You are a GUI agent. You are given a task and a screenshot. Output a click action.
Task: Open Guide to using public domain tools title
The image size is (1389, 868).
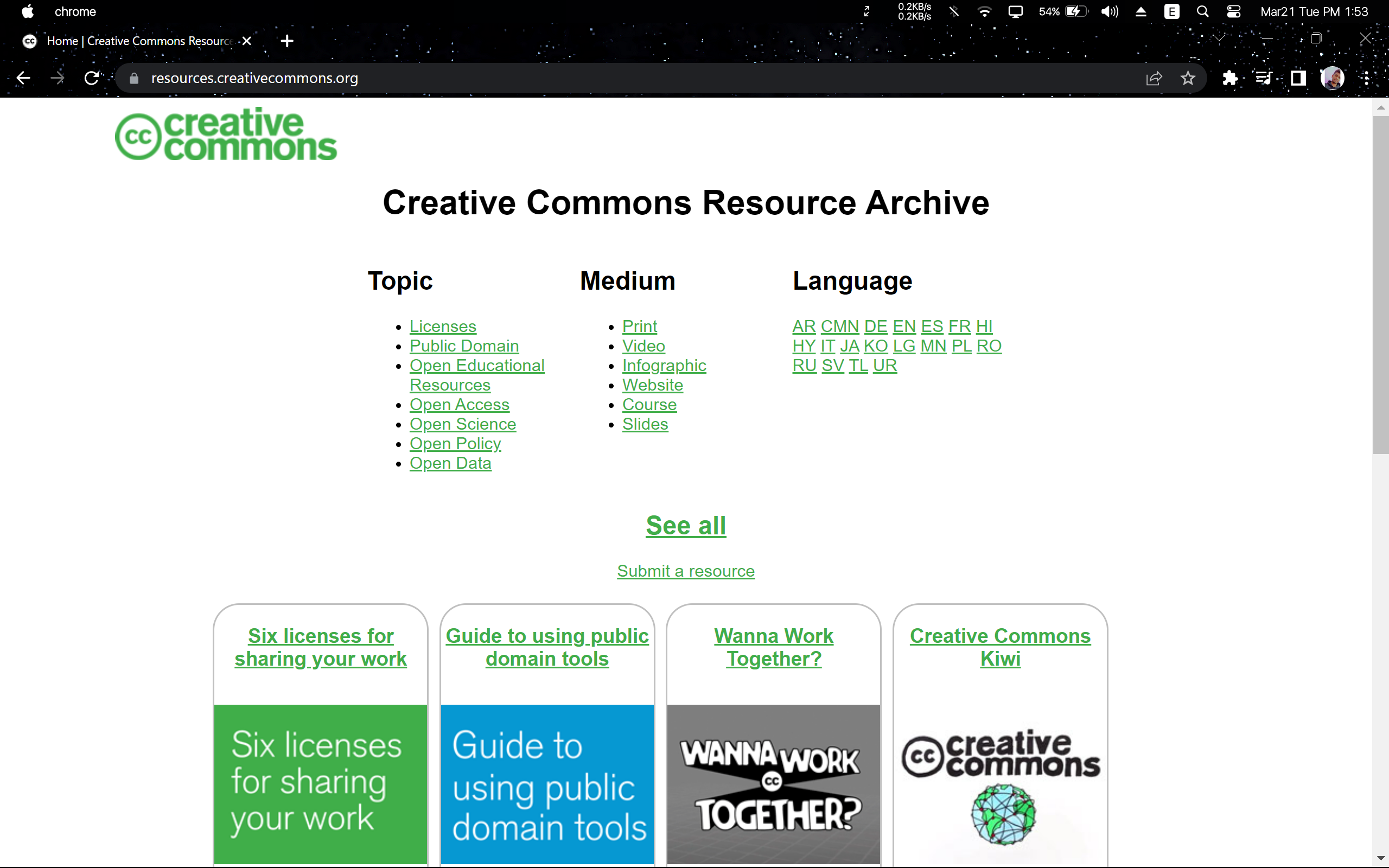pyautogui.click(x=547, y=647)
